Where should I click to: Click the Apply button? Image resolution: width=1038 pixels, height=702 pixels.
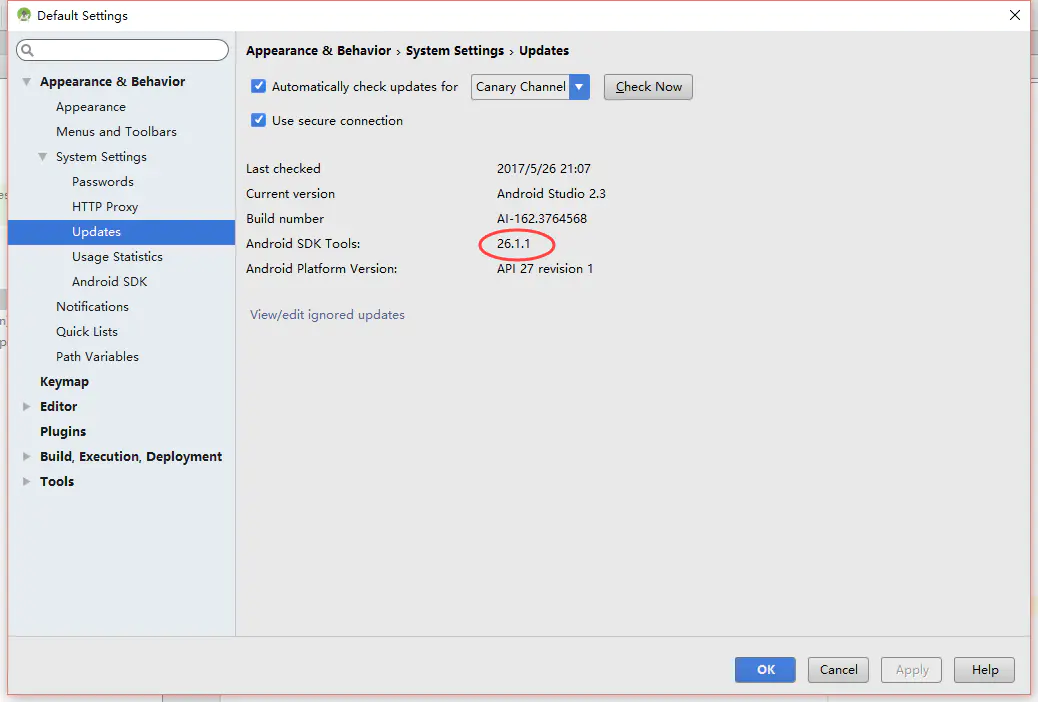coord(912,670)
